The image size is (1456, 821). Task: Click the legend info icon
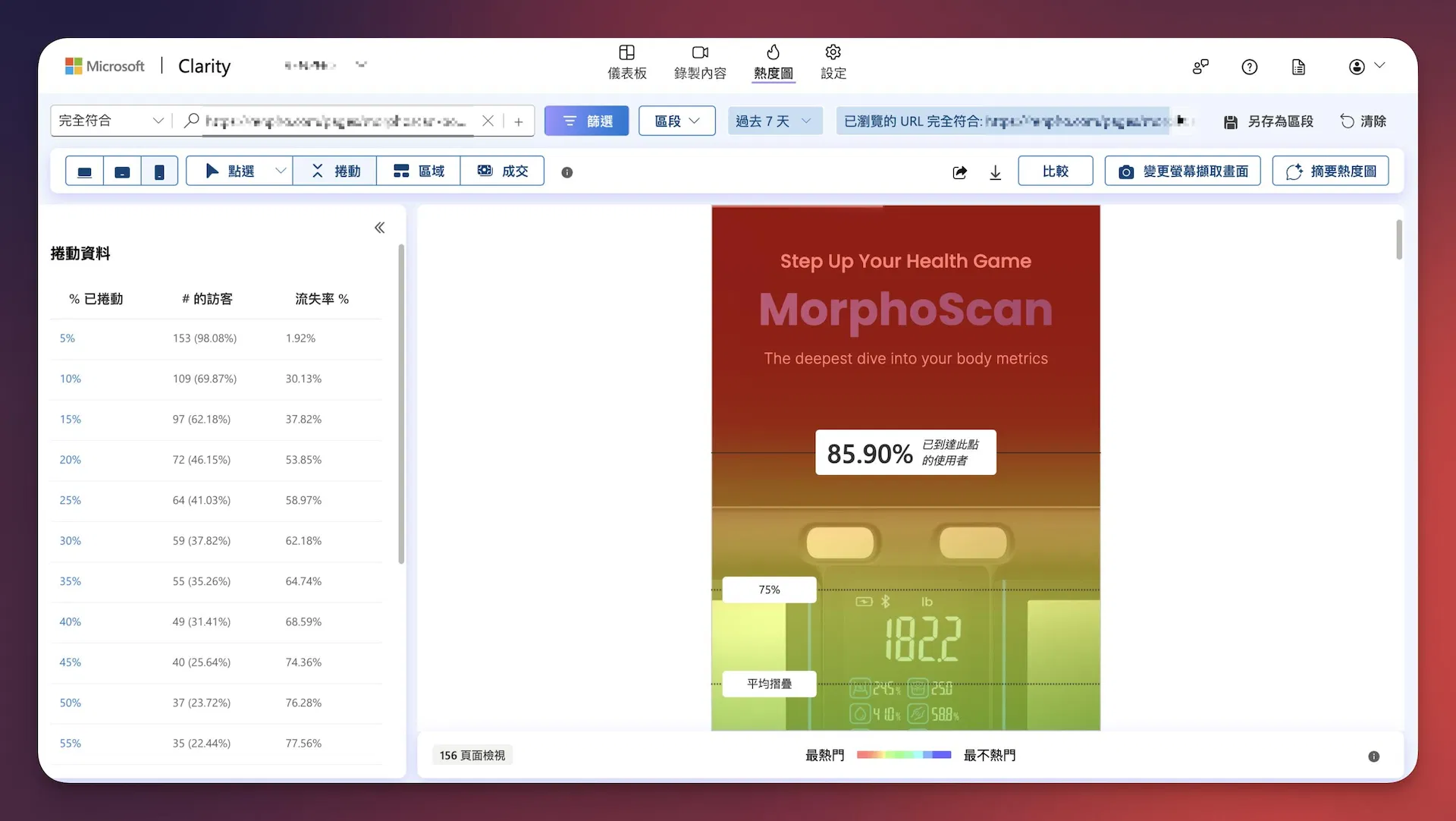[x=1373, y=757]
